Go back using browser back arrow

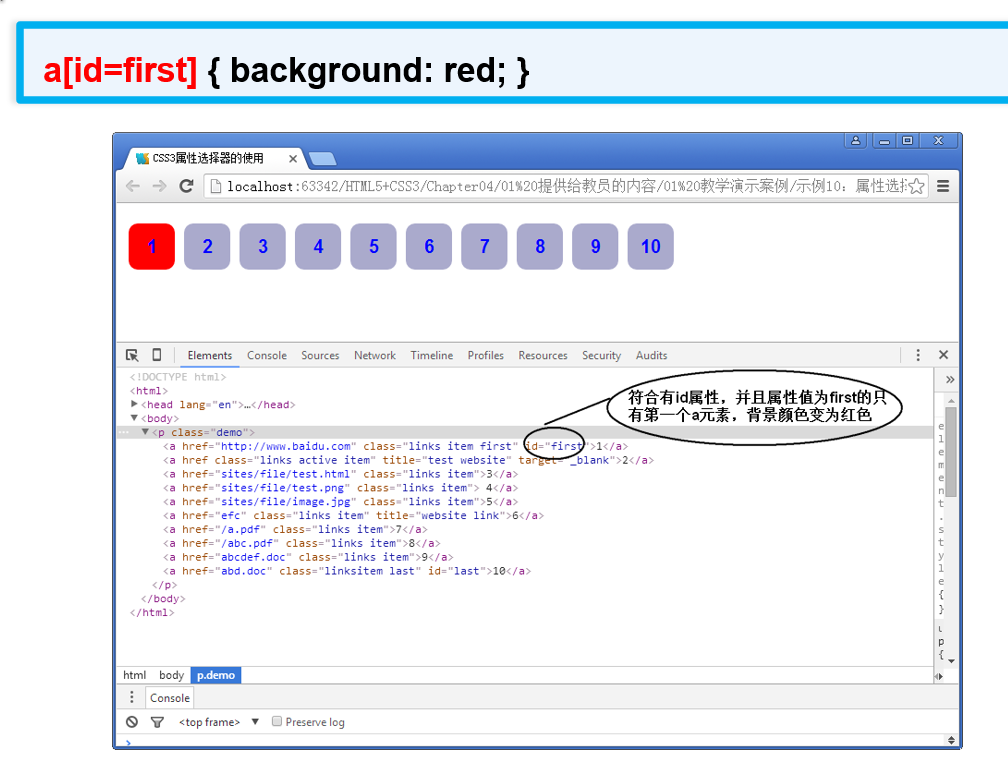(133, 186)
